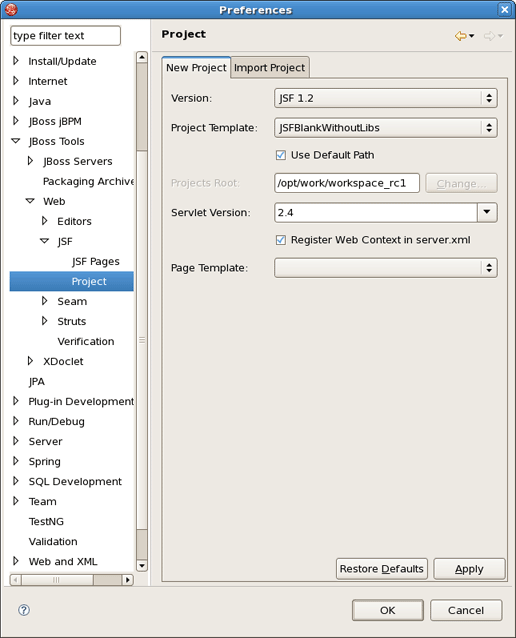Toggle Register Web Context in server.xml
This screenshot has width=516, height=638.
click(x=280, y=240)
